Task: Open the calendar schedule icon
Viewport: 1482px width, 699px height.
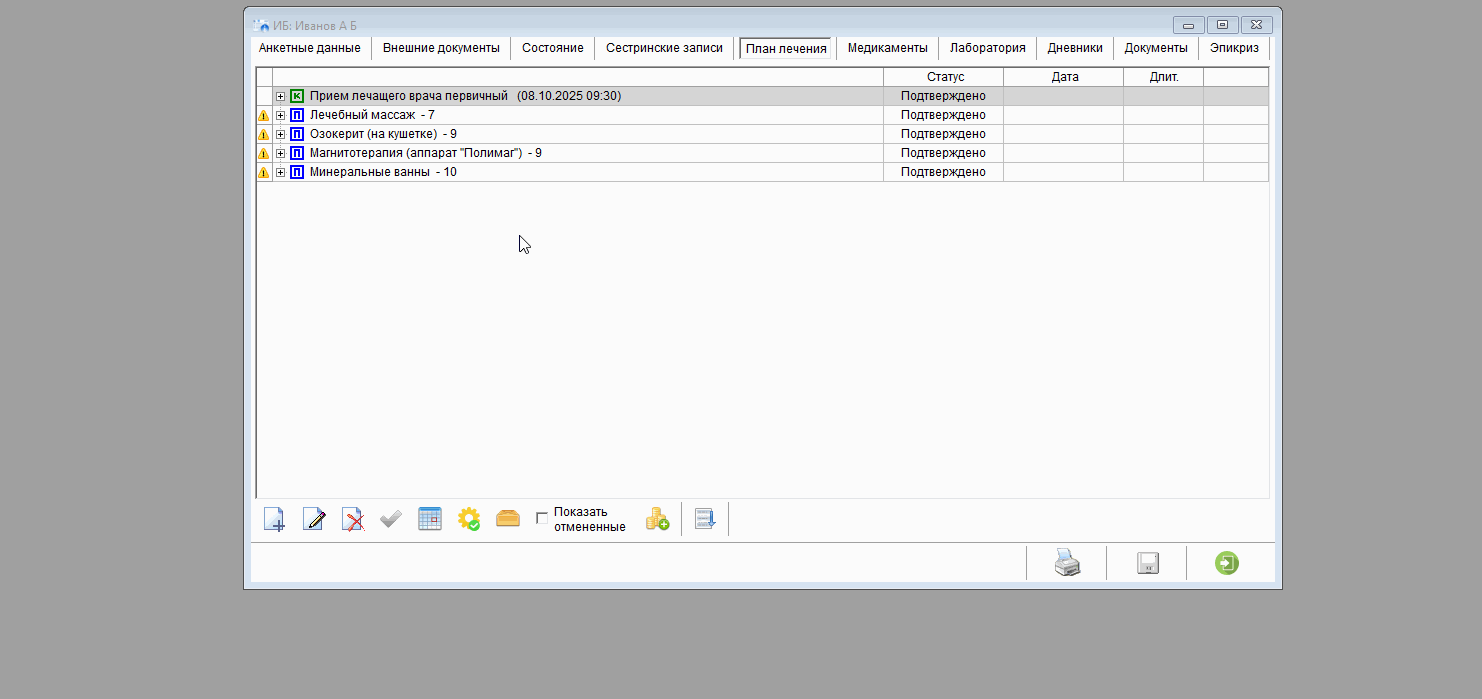Action: pyautogui.click(x=430, y=519)
